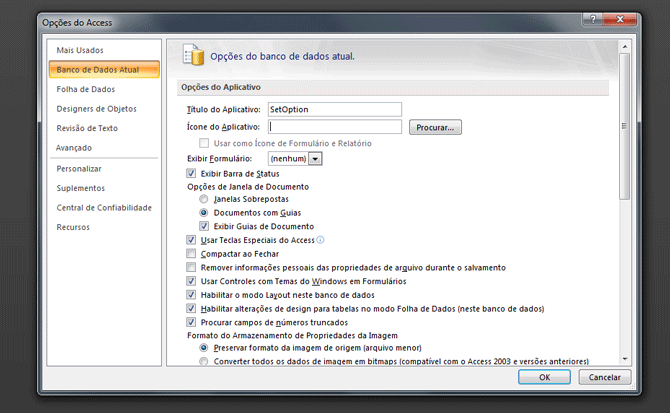Select Preservar formato da imagem de origem
Viewport: 670px width, 413px height.
click(204, 348)
